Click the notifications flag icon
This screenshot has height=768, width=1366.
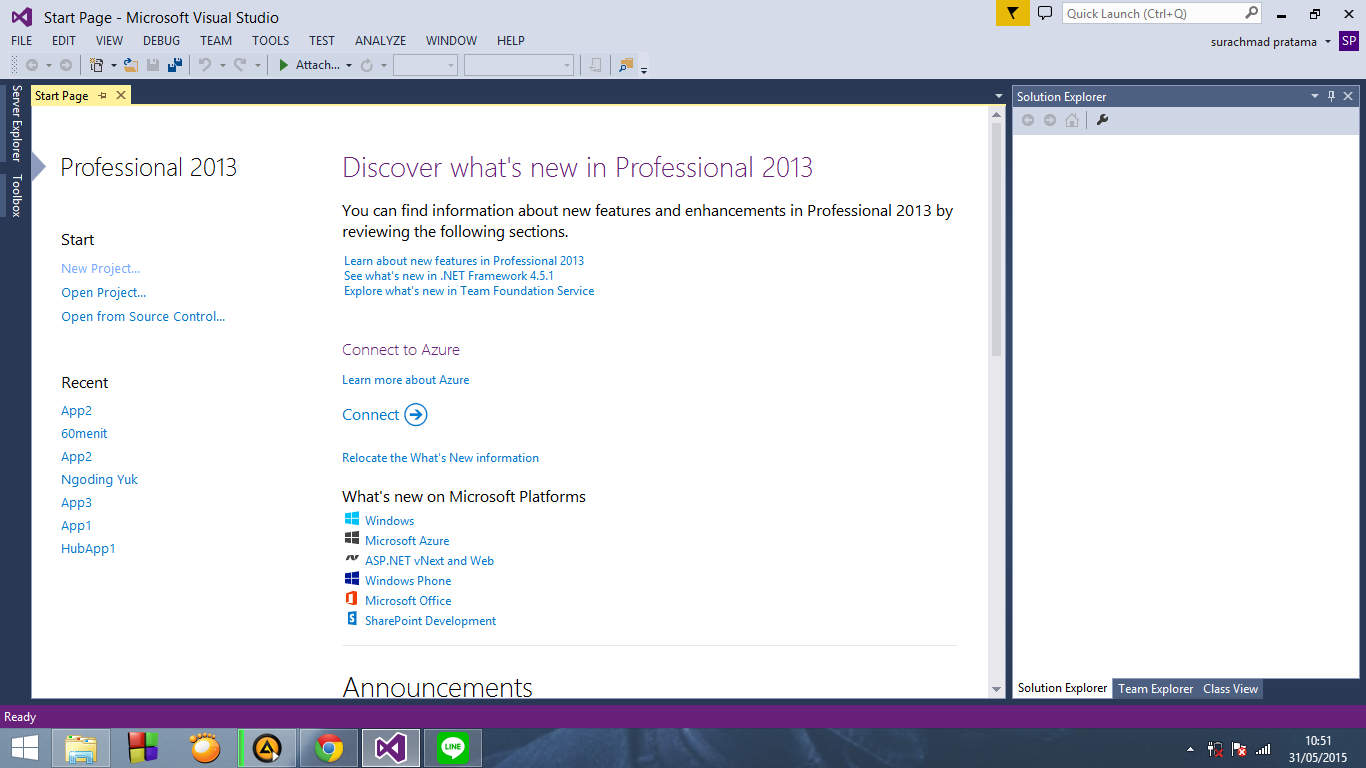pyautogui.click(x=1012, y=13)
